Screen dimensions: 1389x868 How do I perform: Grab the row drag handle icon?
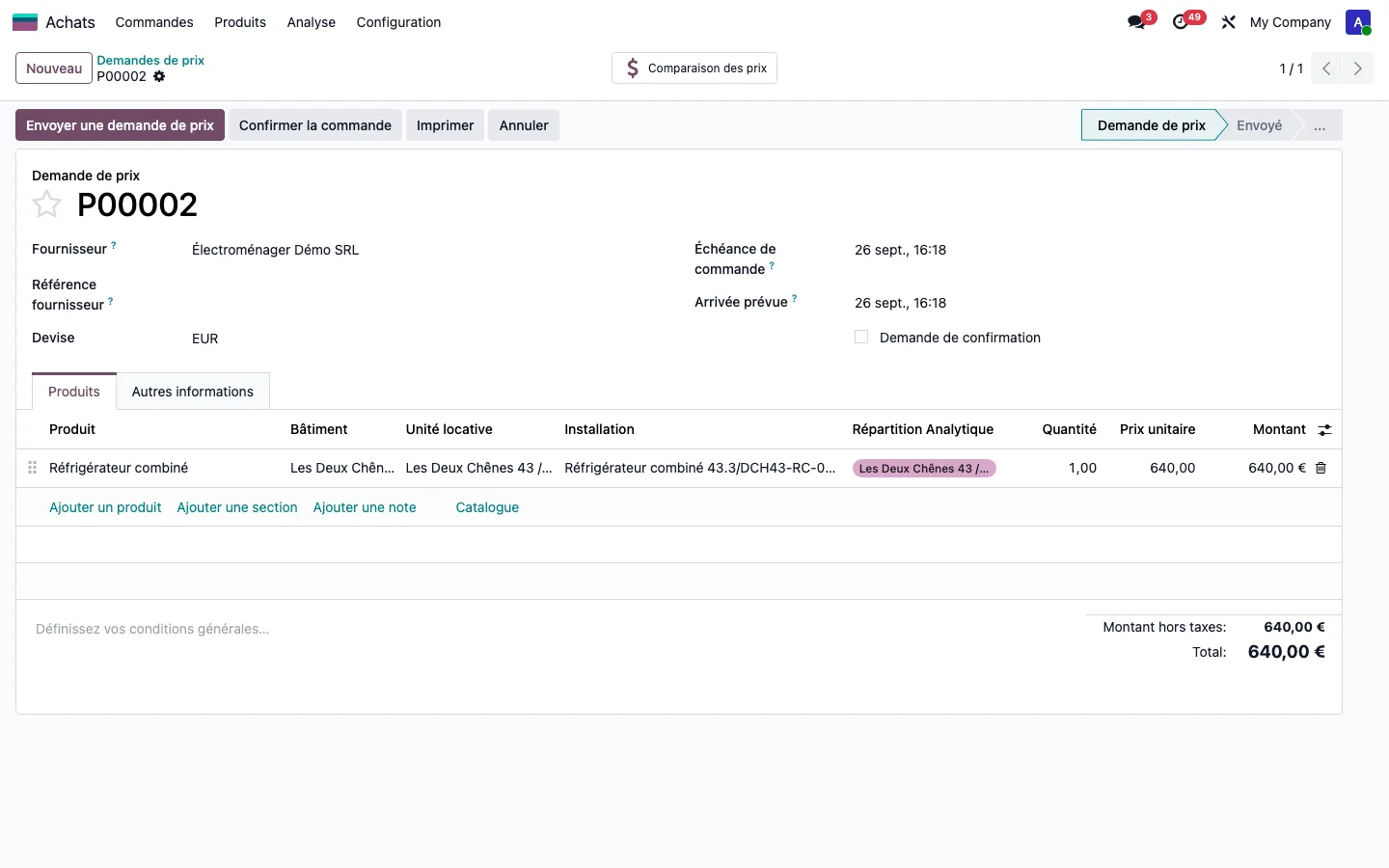coord(32,468)
